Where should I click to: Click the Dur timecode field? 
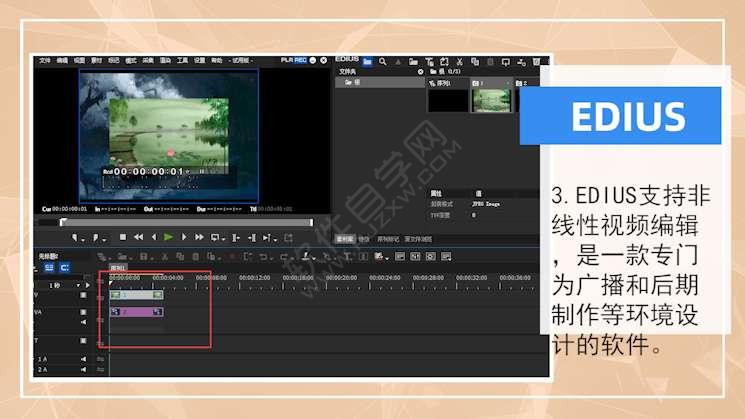point(219,209)
